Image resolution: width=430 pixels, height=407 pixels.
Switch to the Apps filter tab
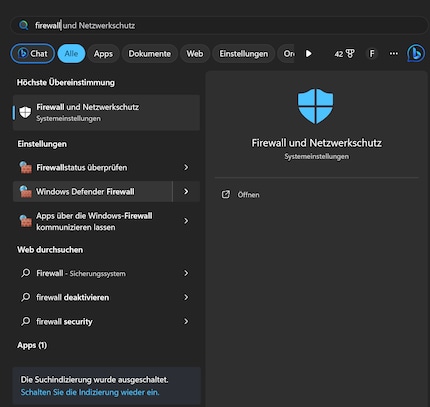(103, 54)
